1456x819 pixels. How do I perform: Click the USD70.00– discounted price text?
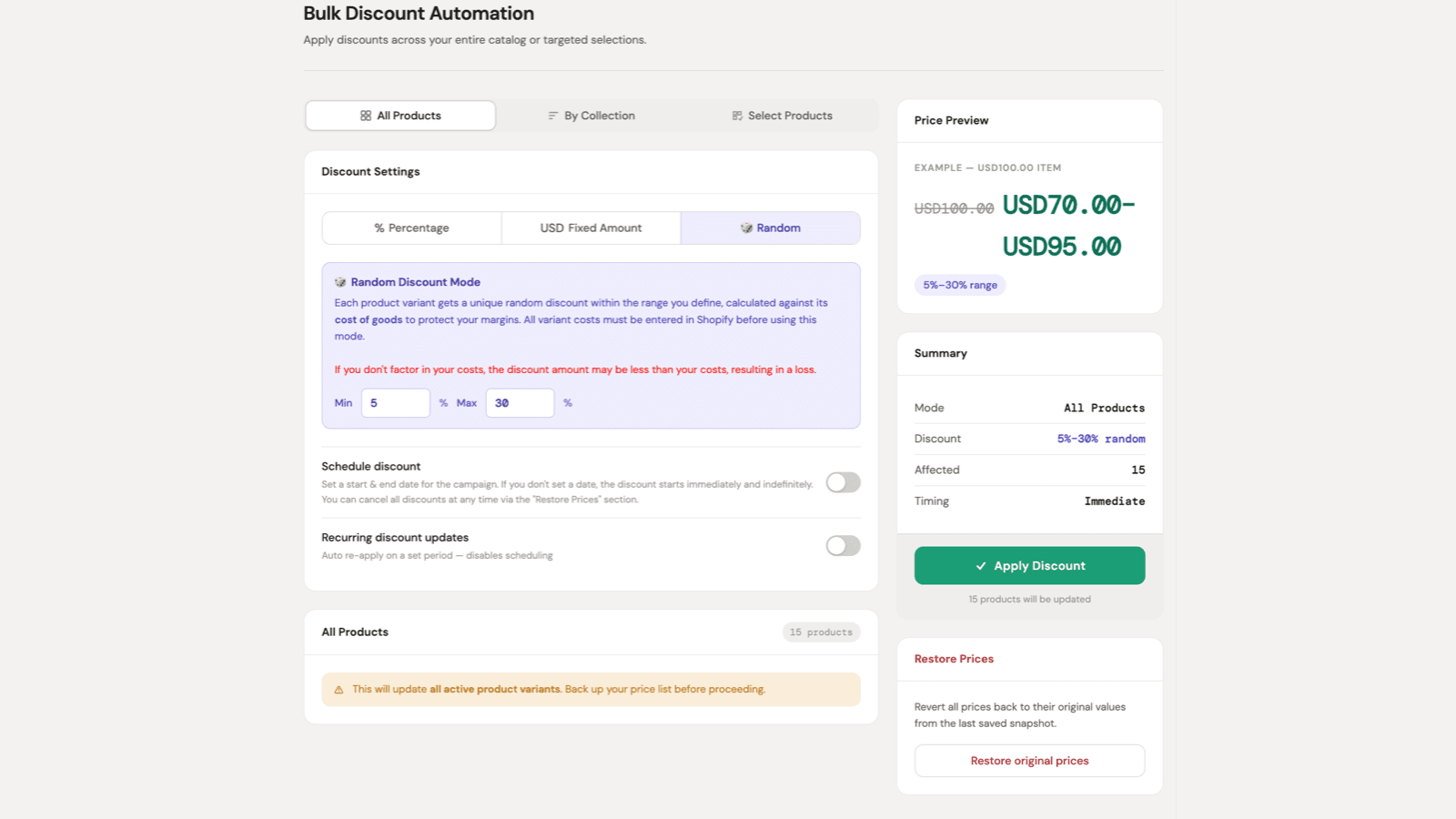(x=1068, y=206)
